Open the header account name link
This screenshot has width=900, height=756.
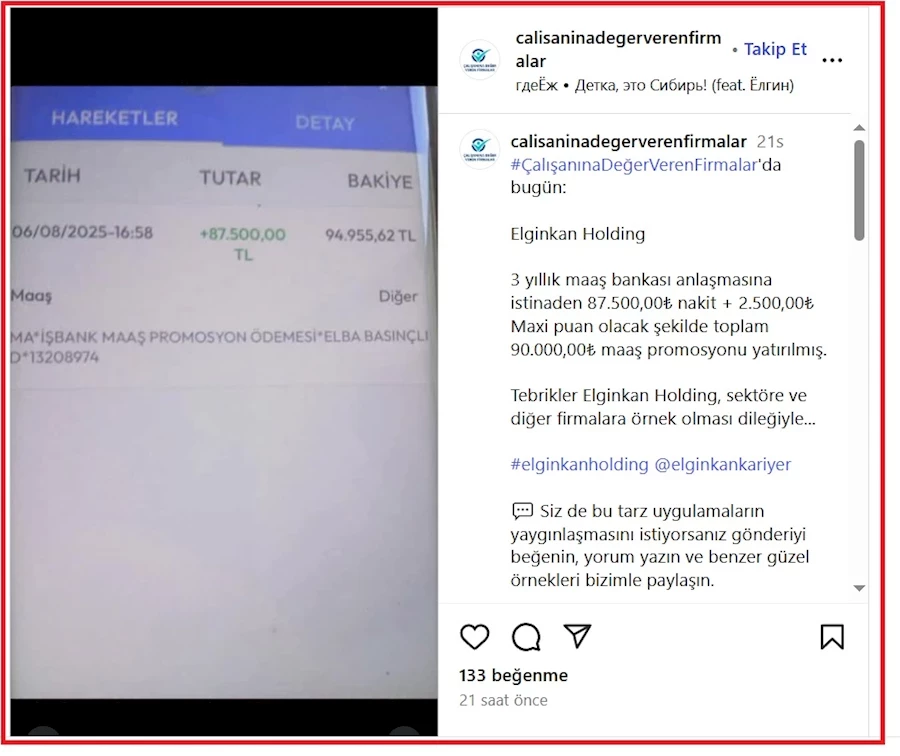point(618,49)
